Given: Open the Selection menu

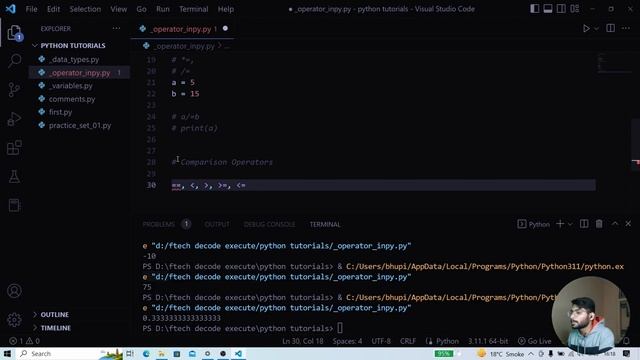Looking at the screenshot, I should pyautogui.click(x=85, y=9).
